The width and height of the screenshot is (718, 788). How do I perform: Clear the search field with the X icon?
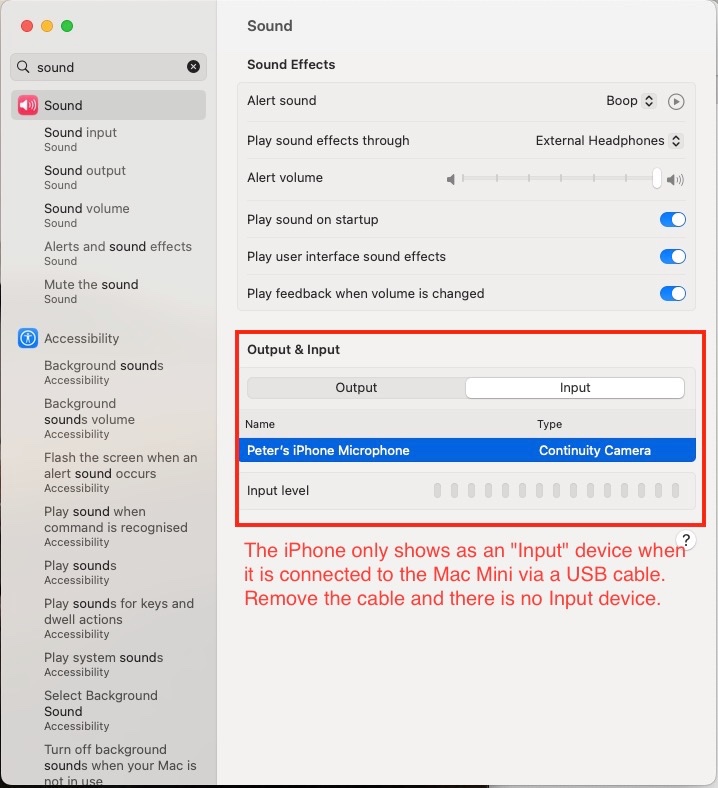click(x=193, y=67)
